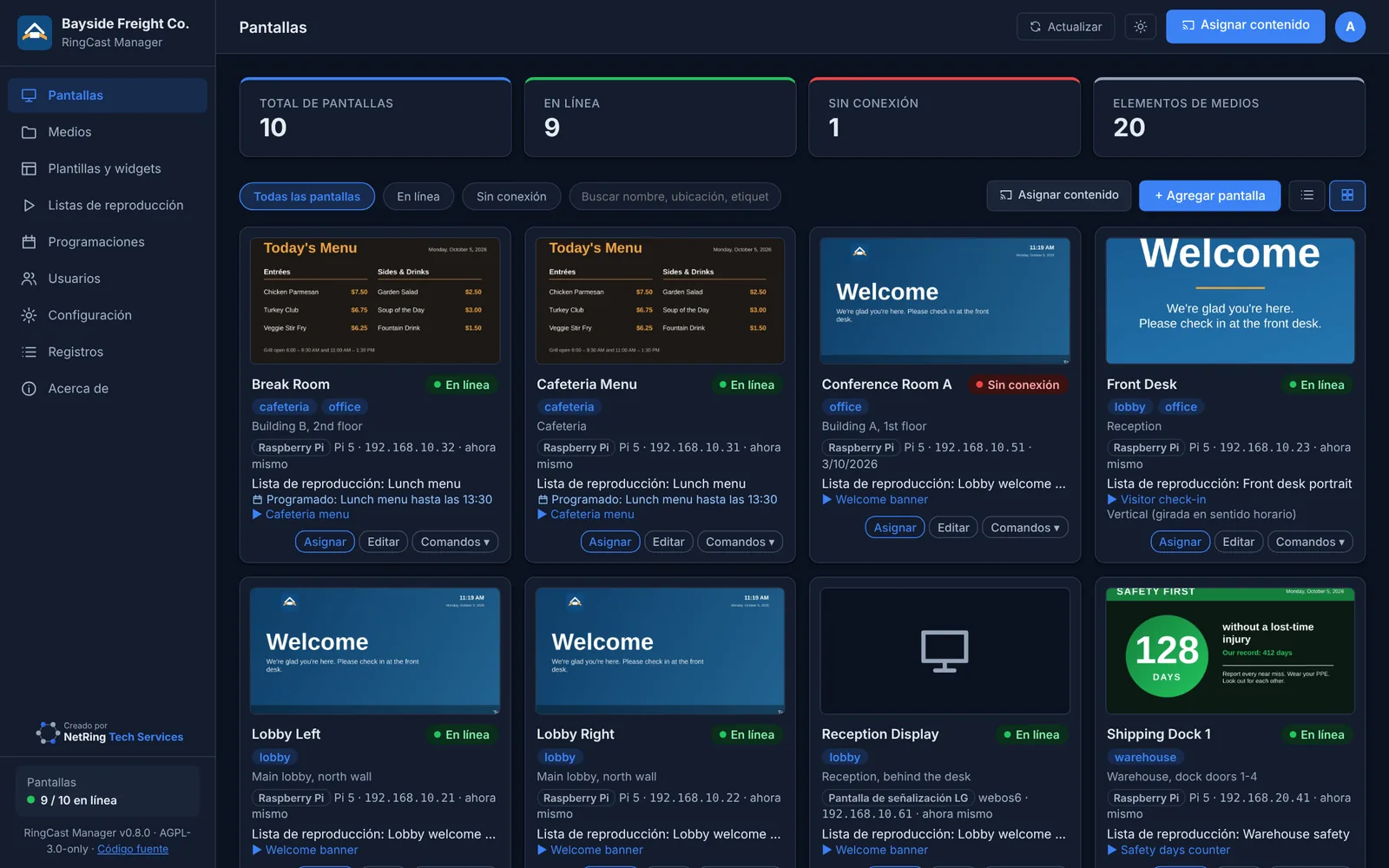The image size is (1389, 868).
Task: Filter screens by Sin conexión
Action: (x=511, y=196)
